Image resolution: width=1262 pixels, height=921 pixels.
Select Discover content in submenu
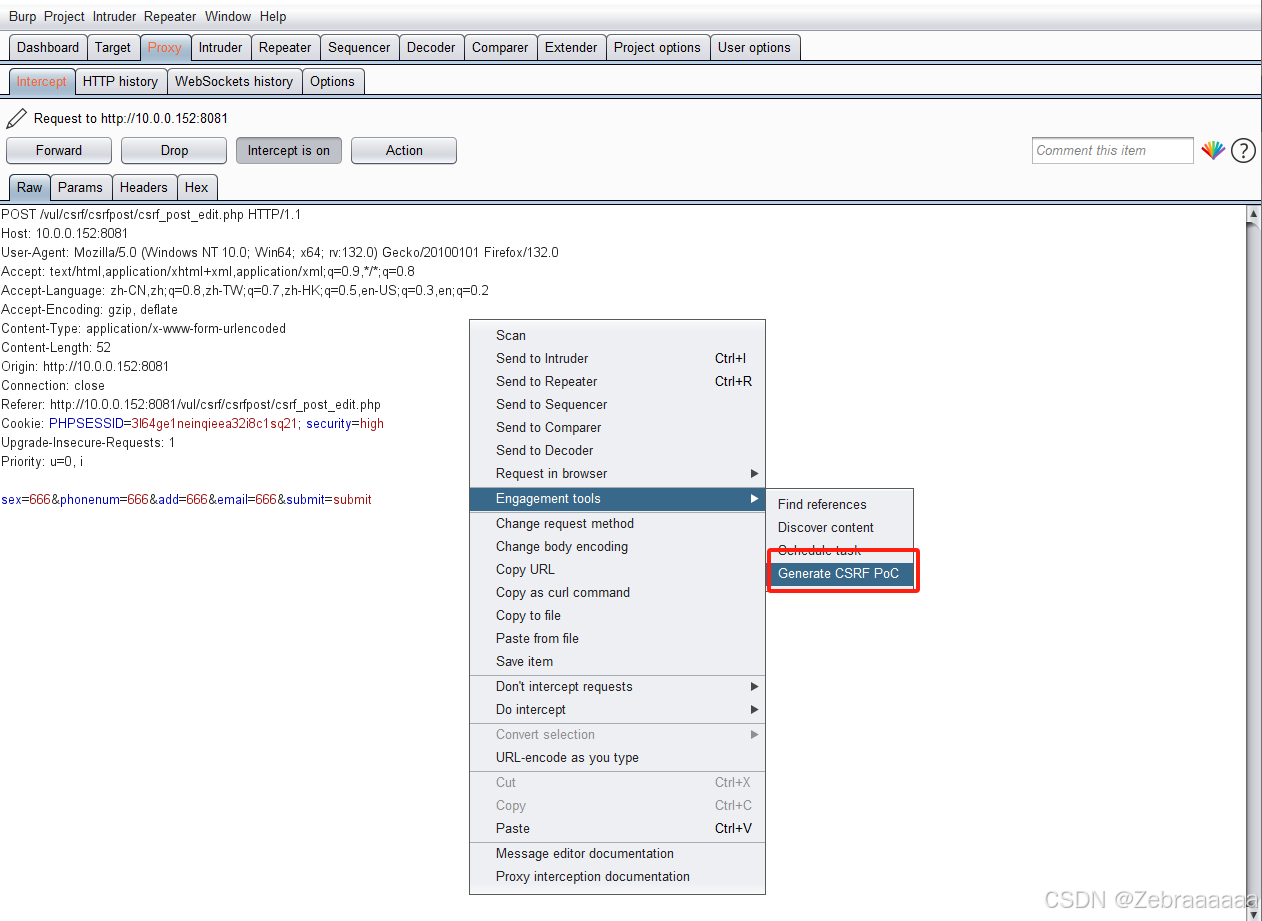(x=839, y=527)
